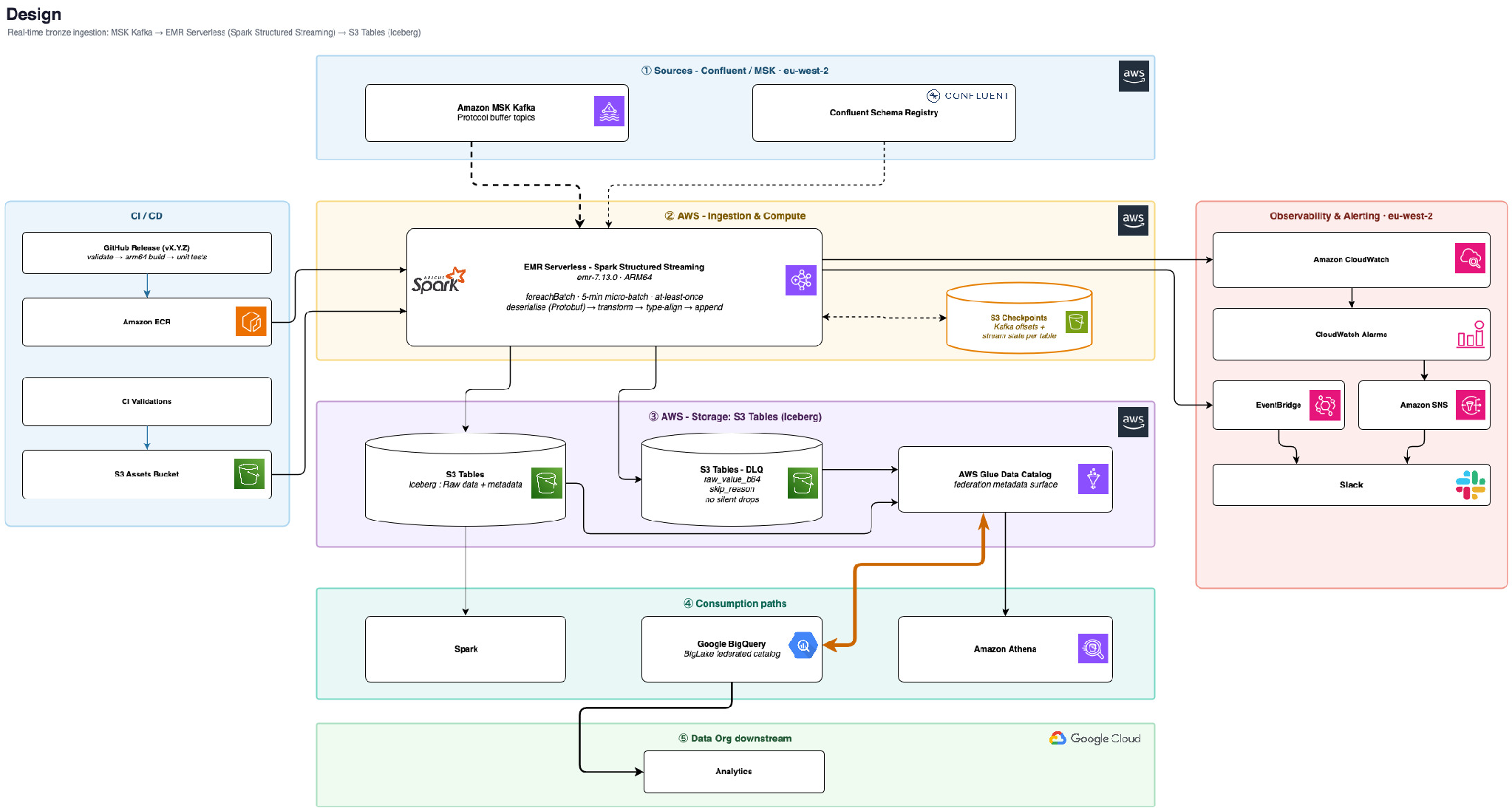Click the Google BigQuery hexagon icon

[x=803, y=646]
